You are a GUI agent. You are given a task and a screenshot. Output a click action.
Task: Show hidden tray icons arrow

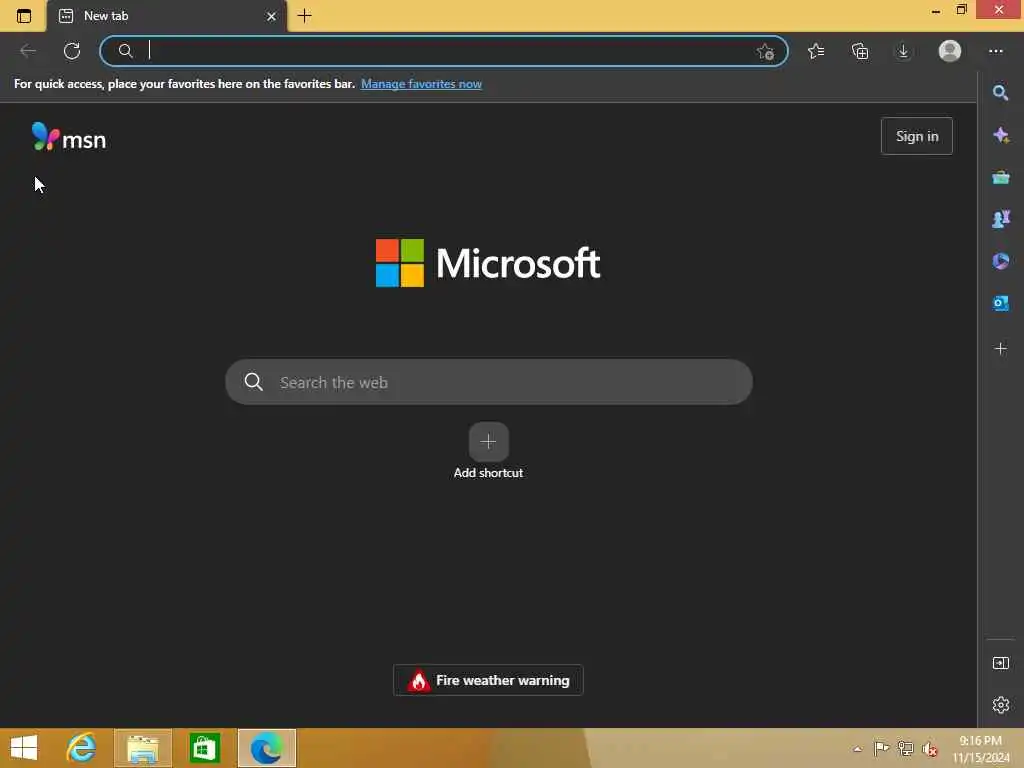coord(857,749)
